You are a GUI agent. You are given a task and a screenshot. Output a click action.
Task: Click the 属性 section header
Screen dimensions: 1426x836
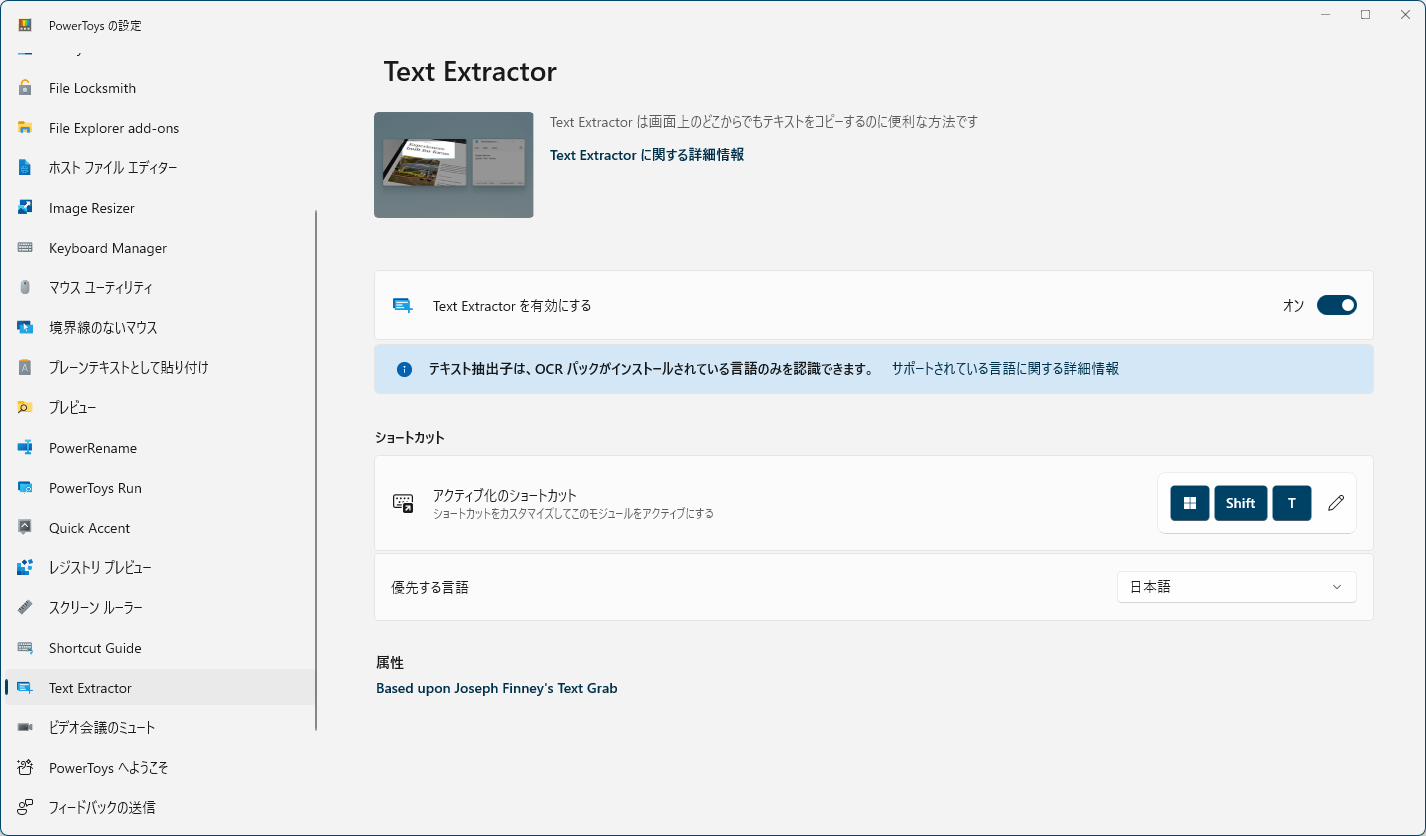pyautogui.click(x=390, y=663)
